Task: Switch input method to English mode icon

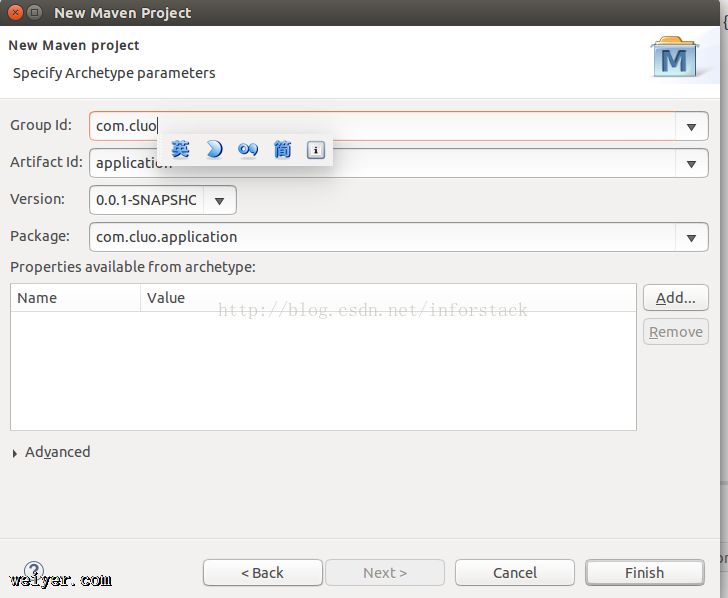Action: pyautogui.click(x=180, y=150)
